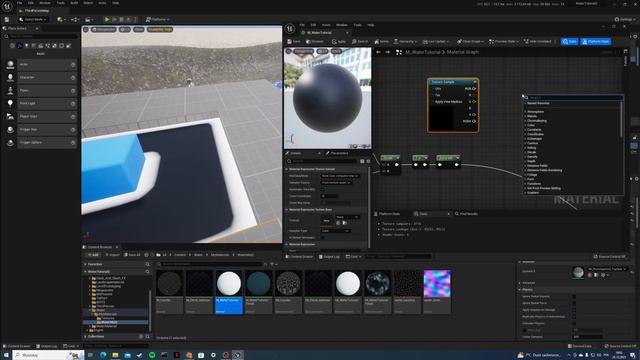Click the Trigger Sphere icon in Place Actors

point(10,142)
